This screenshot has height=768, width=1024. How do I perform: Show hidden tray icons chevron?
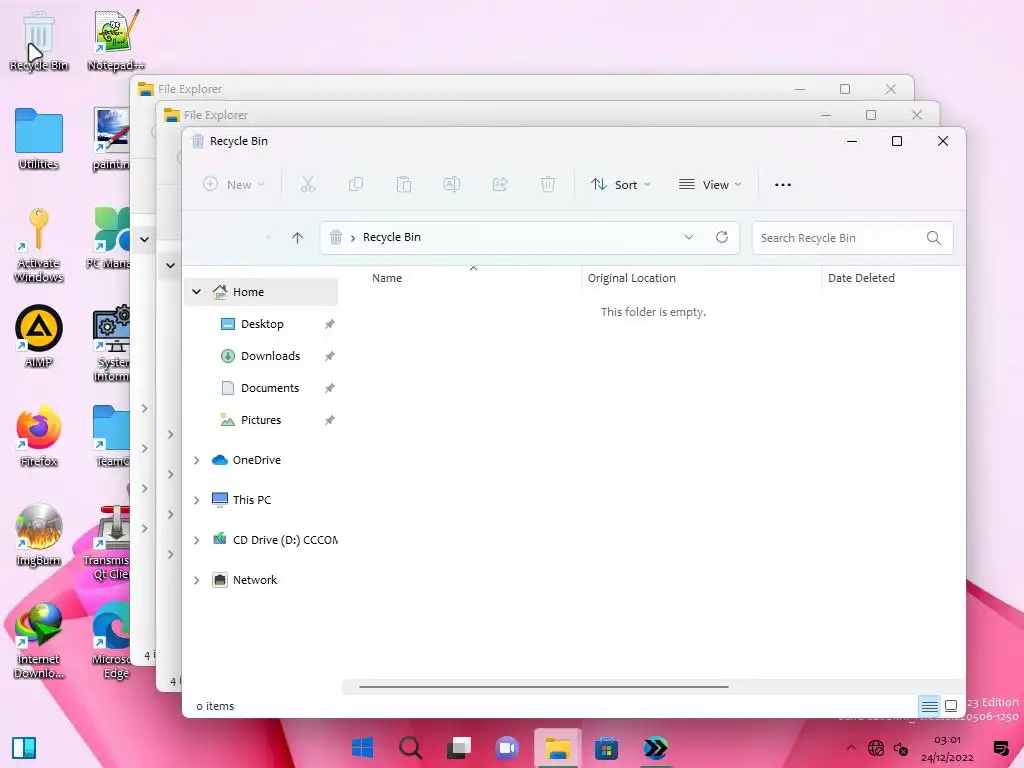(850, 748)
